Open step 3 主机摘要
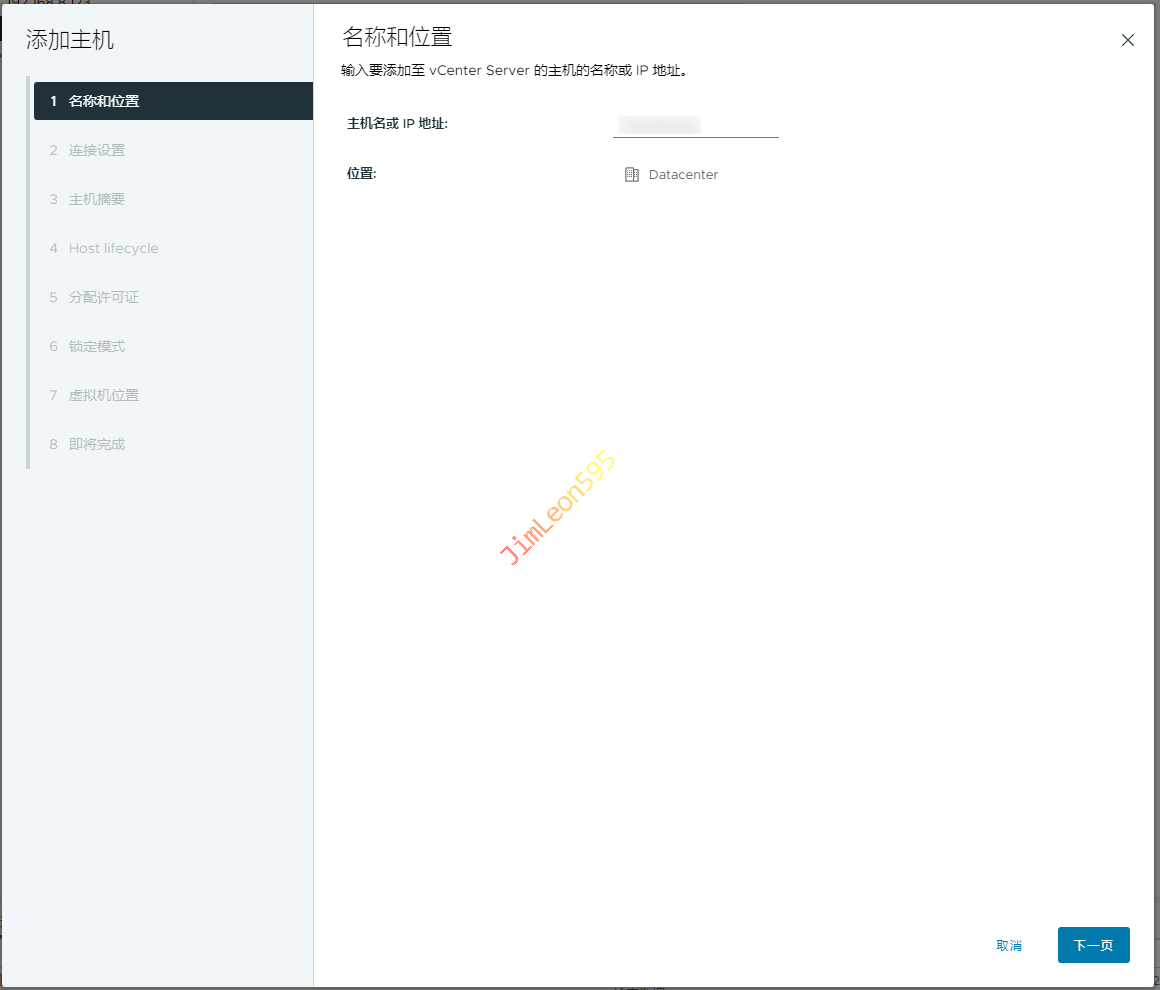 click(97, 199)
